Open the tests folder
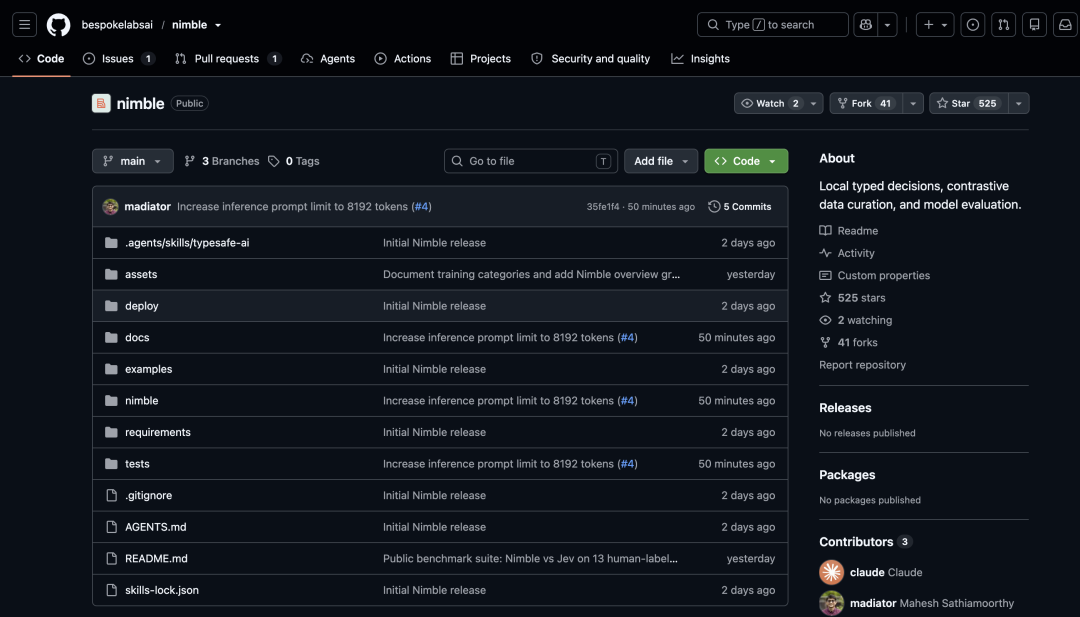 point(137,464)
